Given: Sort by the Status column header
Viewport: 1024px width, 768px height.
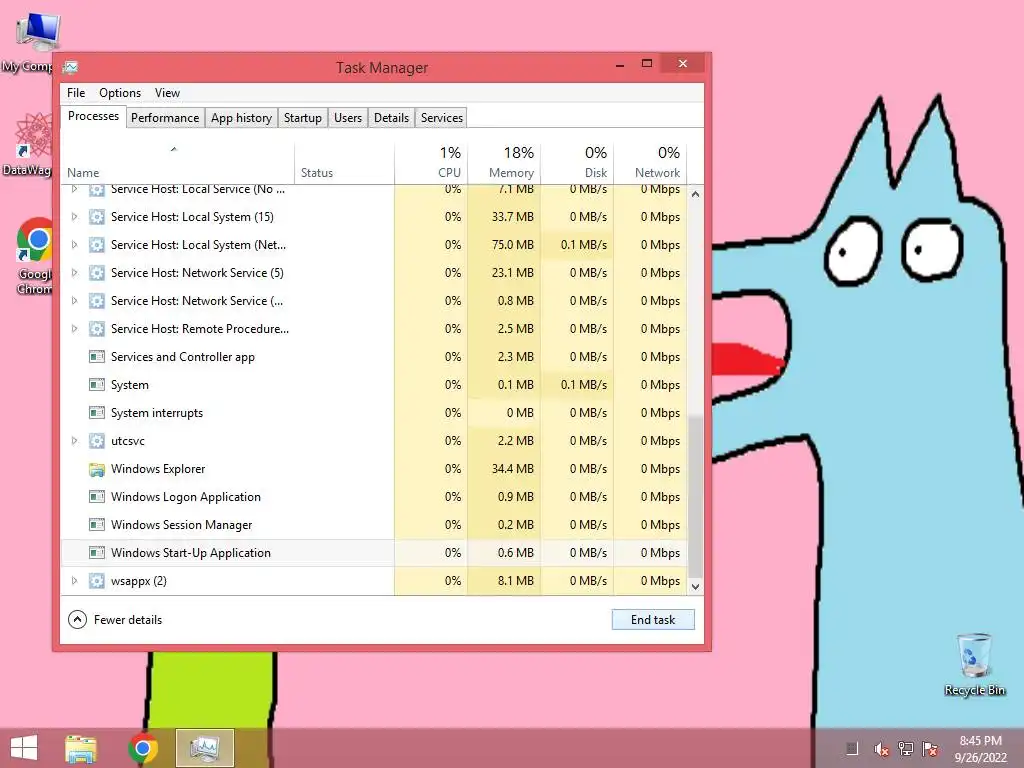Looking at the screenshot, I should tap(344, 162).
